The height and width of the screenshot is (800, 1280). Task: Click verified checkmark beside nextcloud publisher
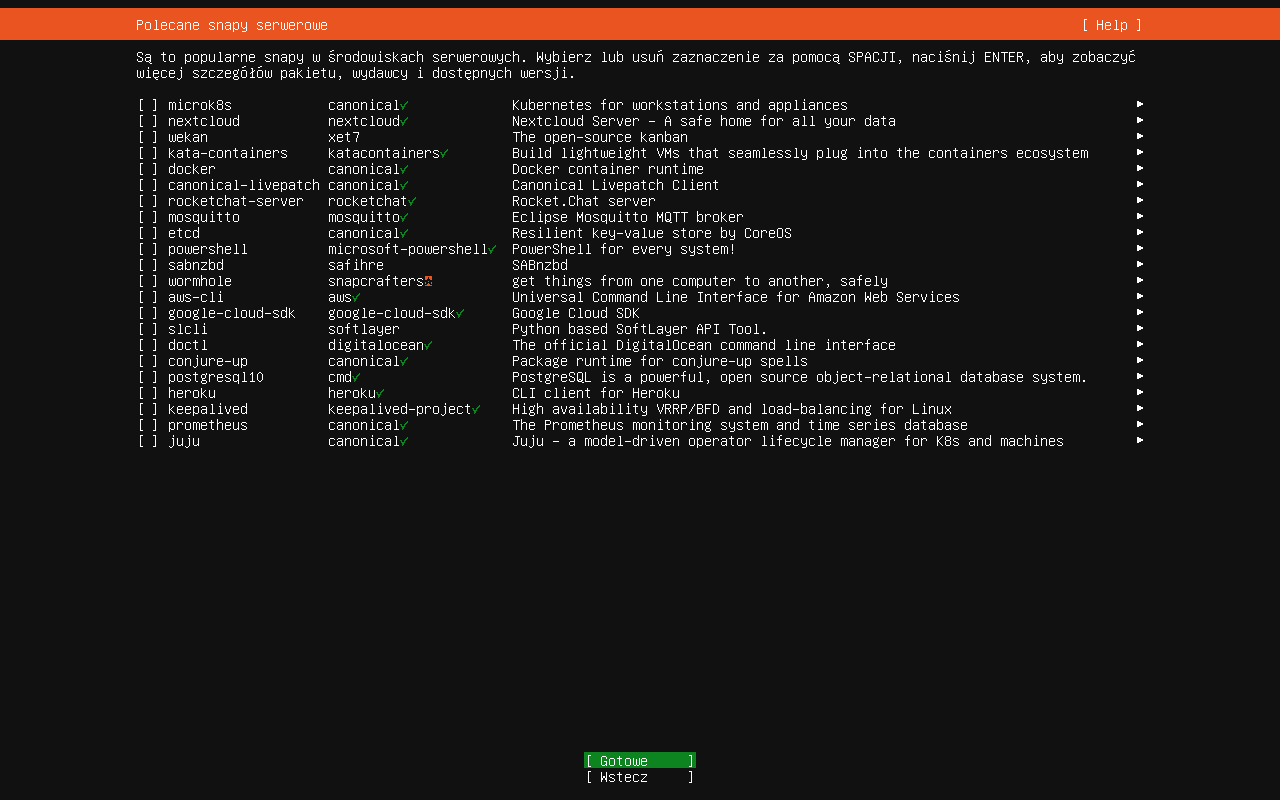click(404, 121)
